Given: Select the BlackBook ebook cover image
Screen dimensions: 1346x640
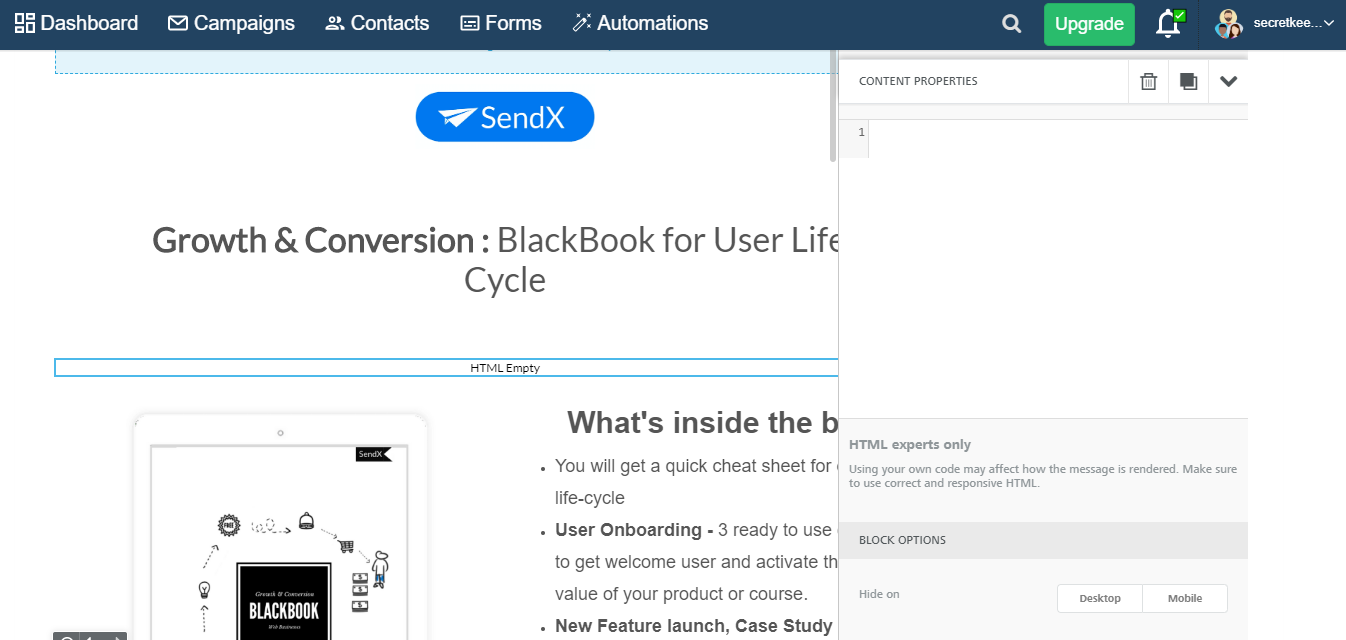Looking at the screenshot, I should click(280, 527).
